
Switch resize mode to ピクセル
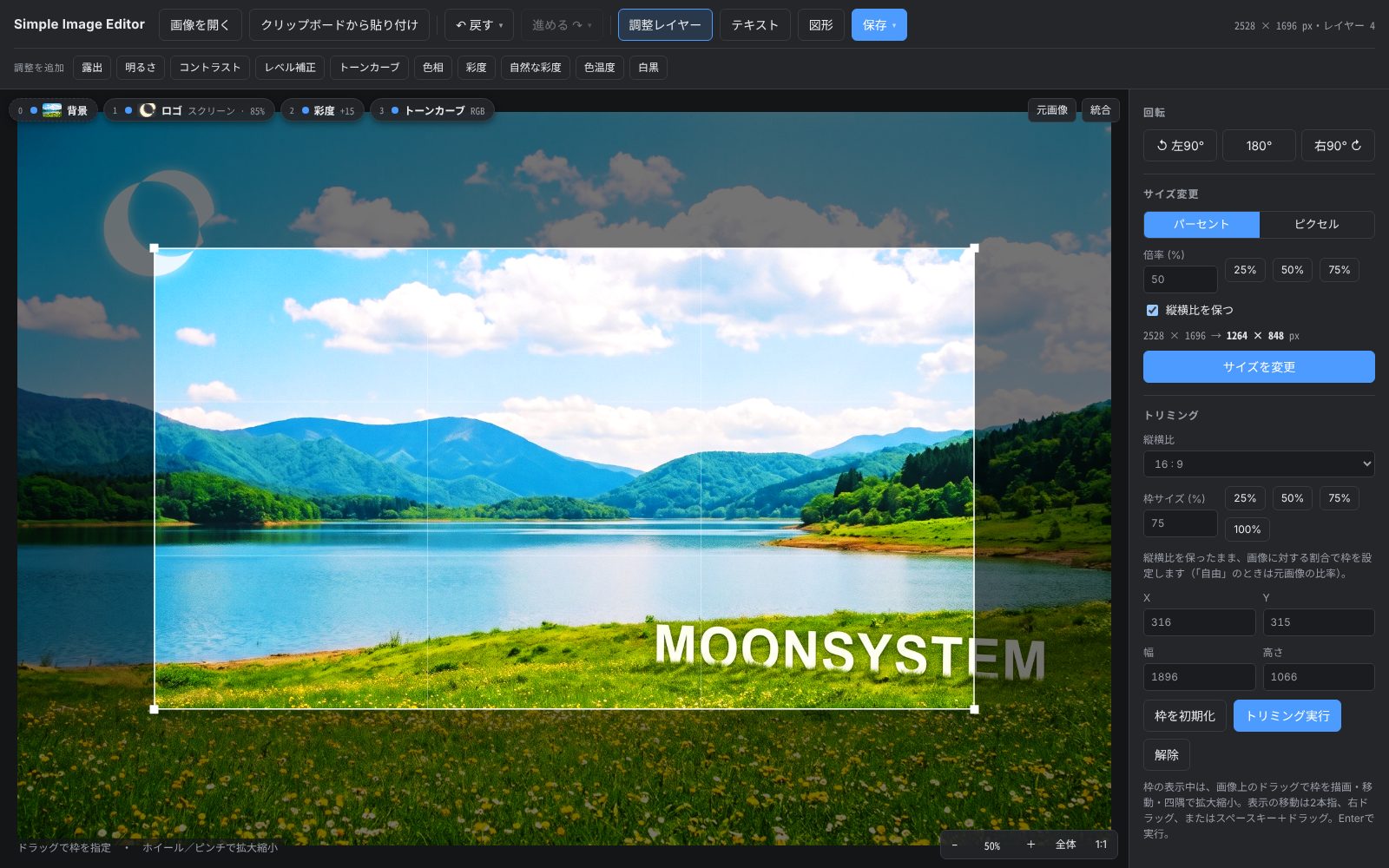(1317, 224)
